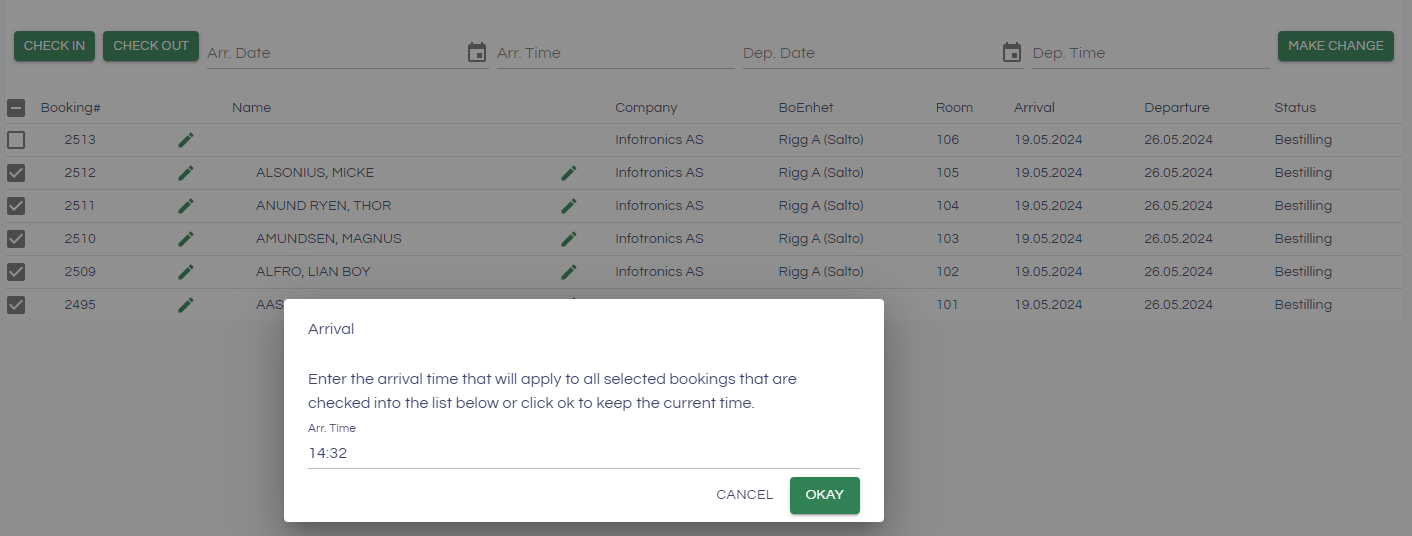Click the Arr. Time field showing 14:32
Image resolution: width=1412 pixels, height=536 pixels.
(583, 454)
